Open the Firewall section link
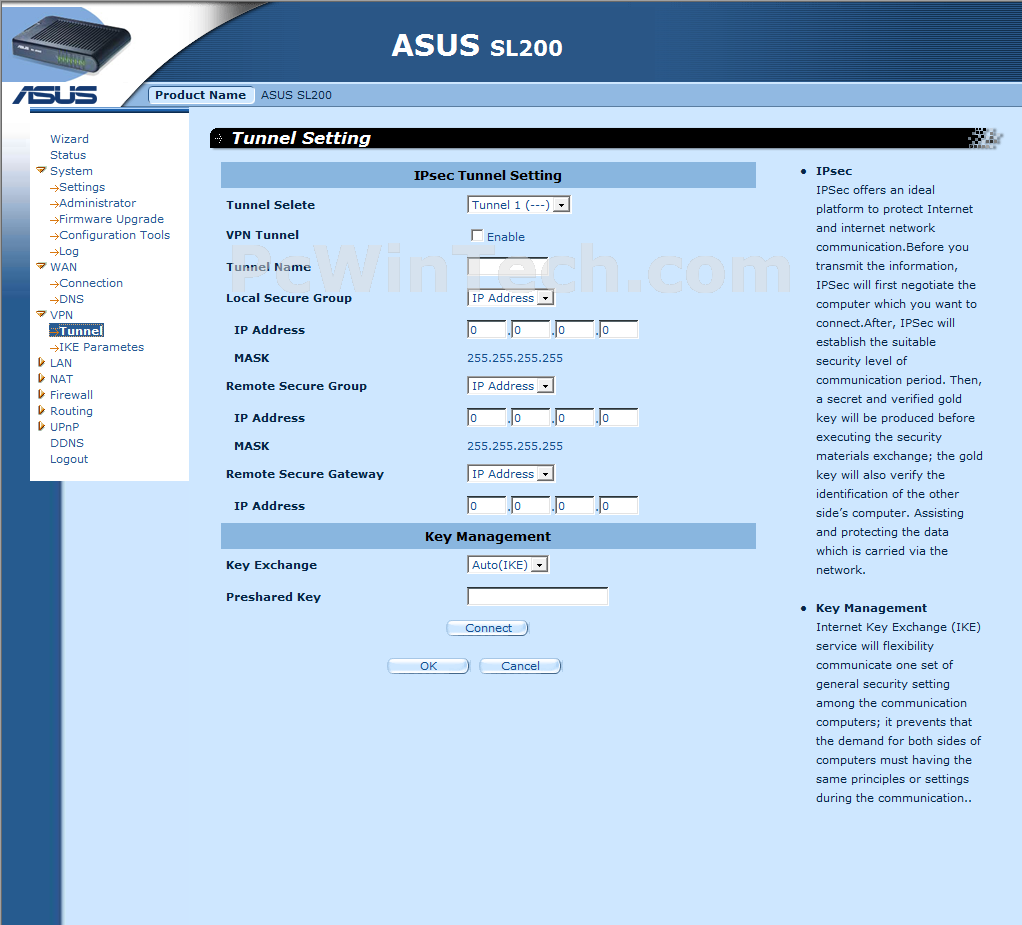The height and width of the screenshot is (925, 1022). pos(71,395)
